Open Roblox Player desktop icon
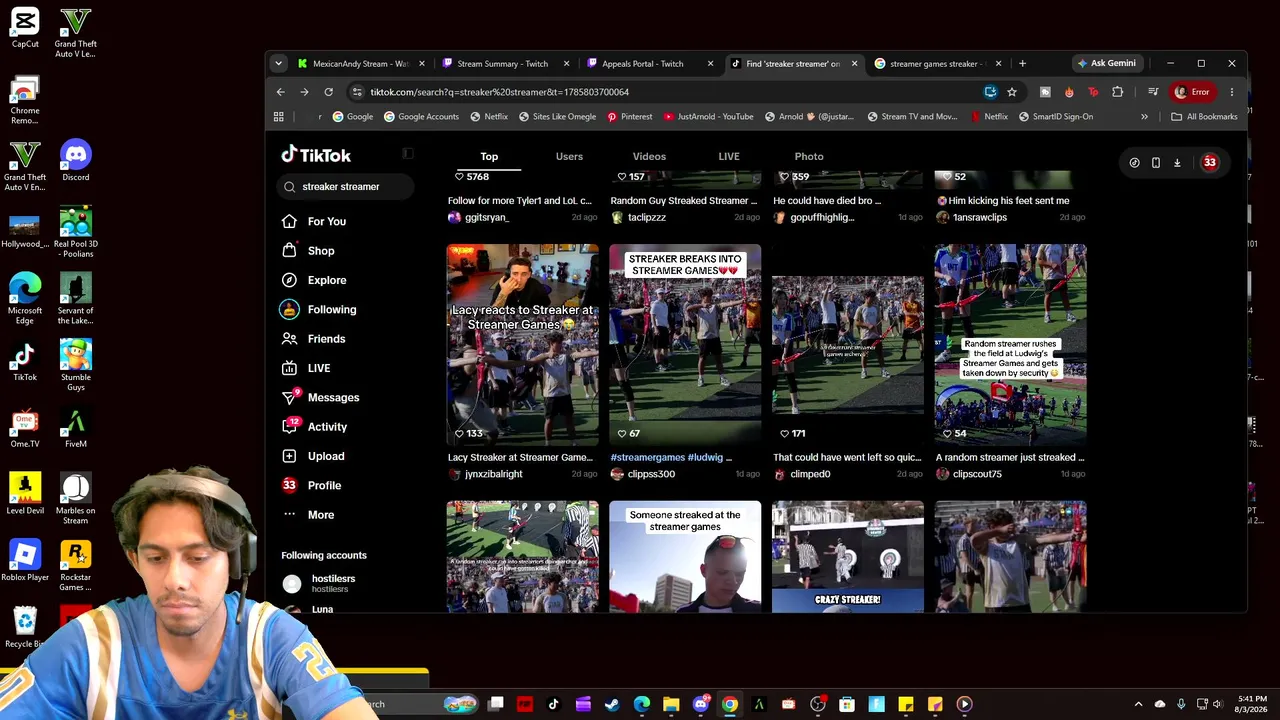Viewport: 1280px width, 720px height. tap(25, 562)
